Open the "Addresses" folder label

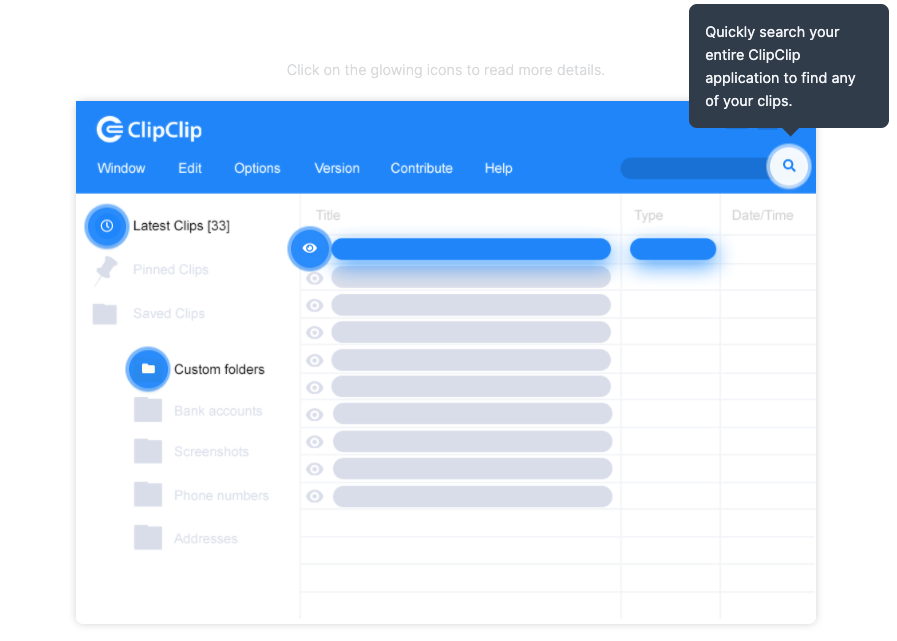[x=205, y=539]
